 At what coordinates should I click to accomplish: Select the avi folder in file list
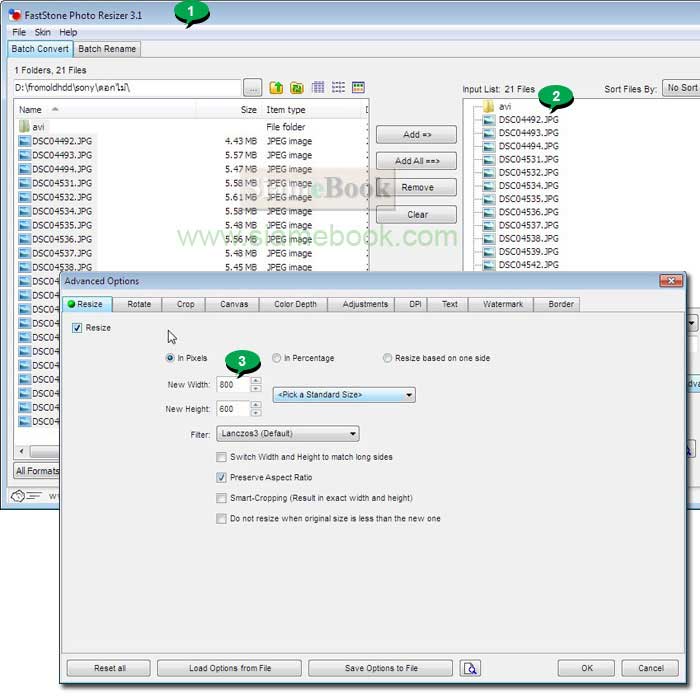point(32,127)
